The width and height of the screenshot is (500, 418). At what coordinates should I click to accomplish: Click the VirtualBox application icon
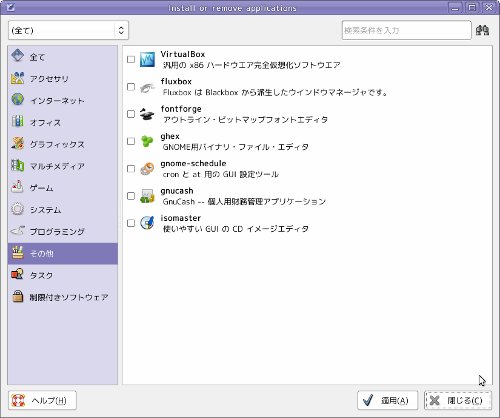point(147,59)
